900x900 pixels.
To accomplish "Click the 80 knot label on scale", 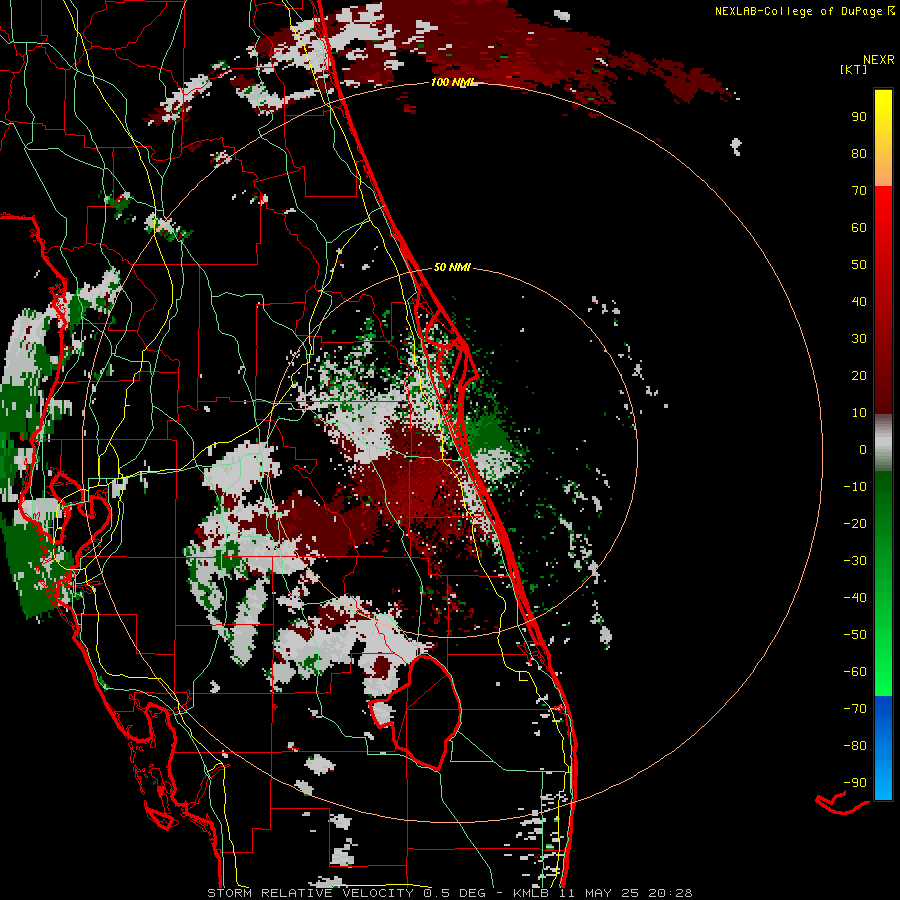I will pyautogui.click(x=859, y=154).
